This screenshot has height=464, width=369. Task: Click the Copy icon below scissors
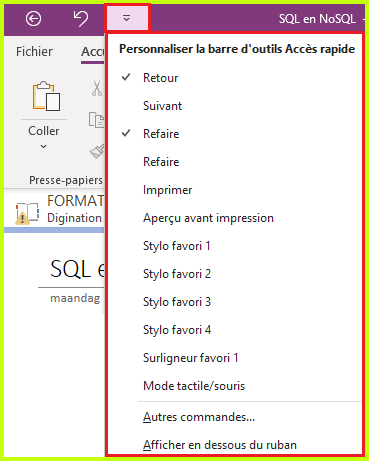[96, 120]
